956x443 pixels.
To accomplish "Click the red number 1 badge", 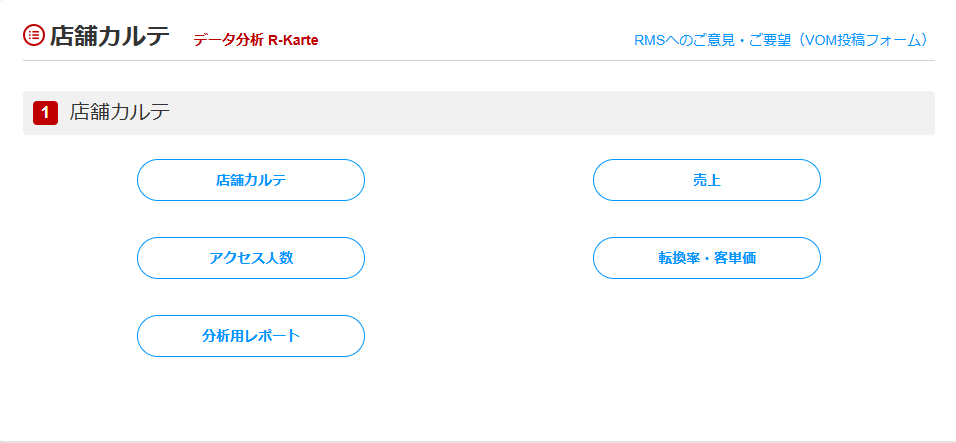I will 45,113.
